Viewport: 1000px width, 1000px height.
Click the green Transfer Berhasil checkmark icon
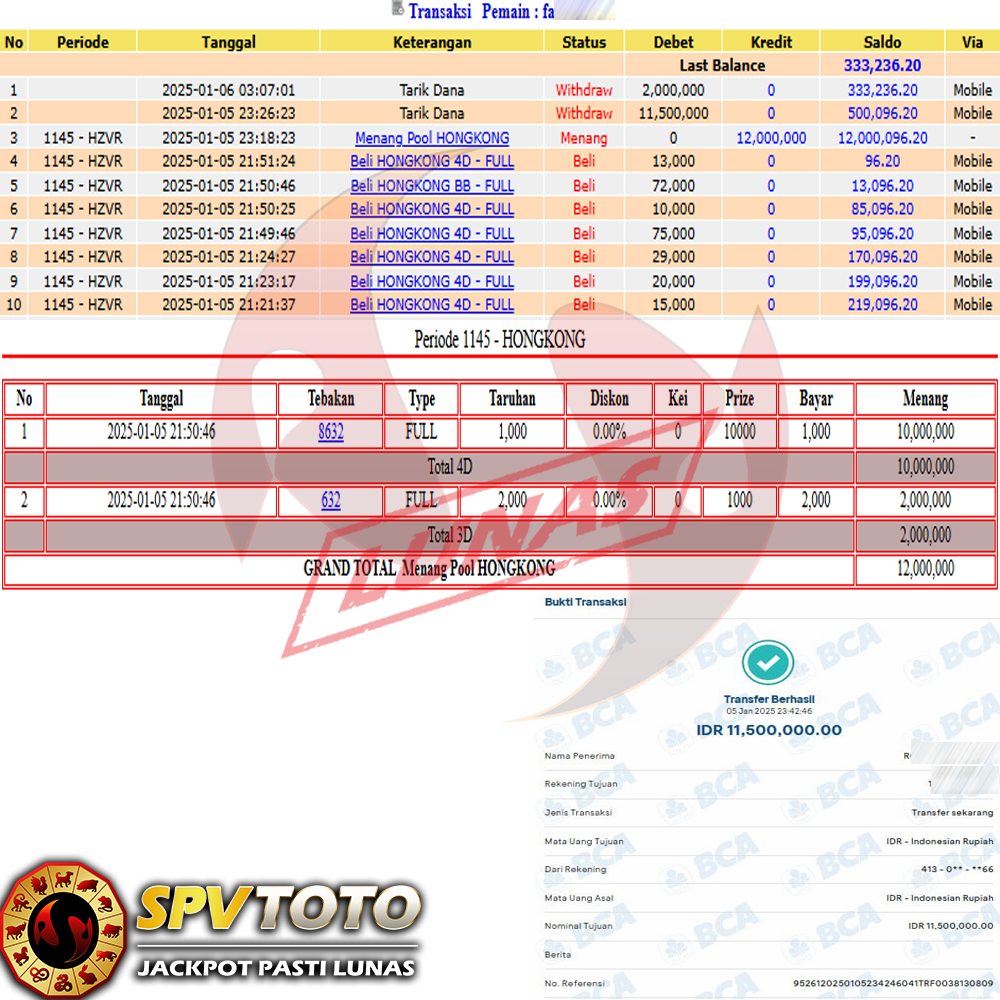tap(768, 662)
